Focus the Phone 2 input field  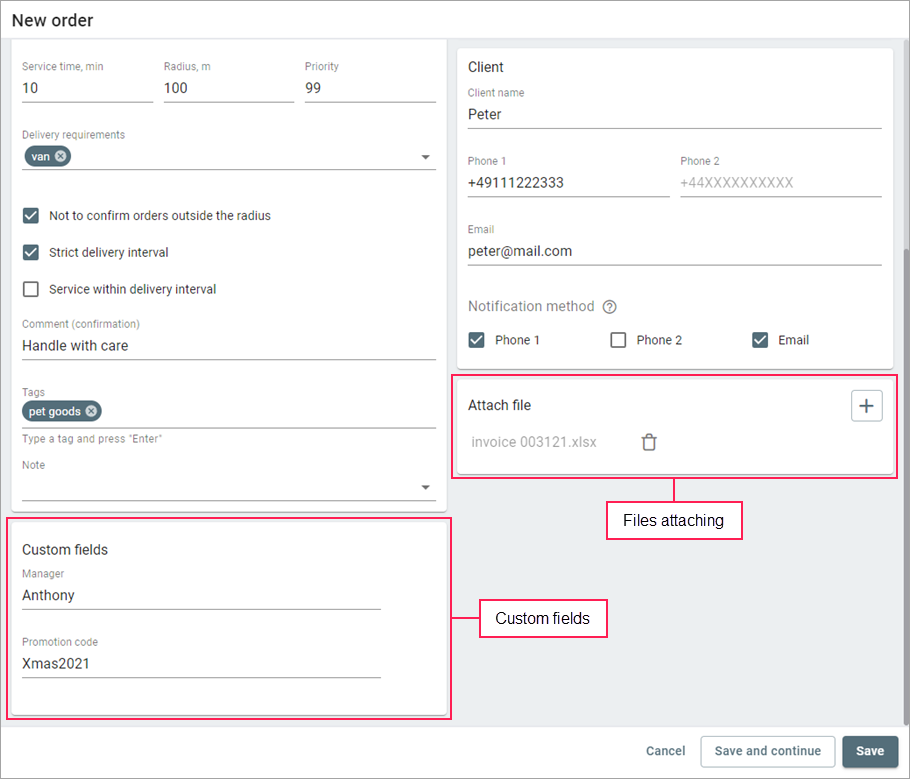point(780,183)
